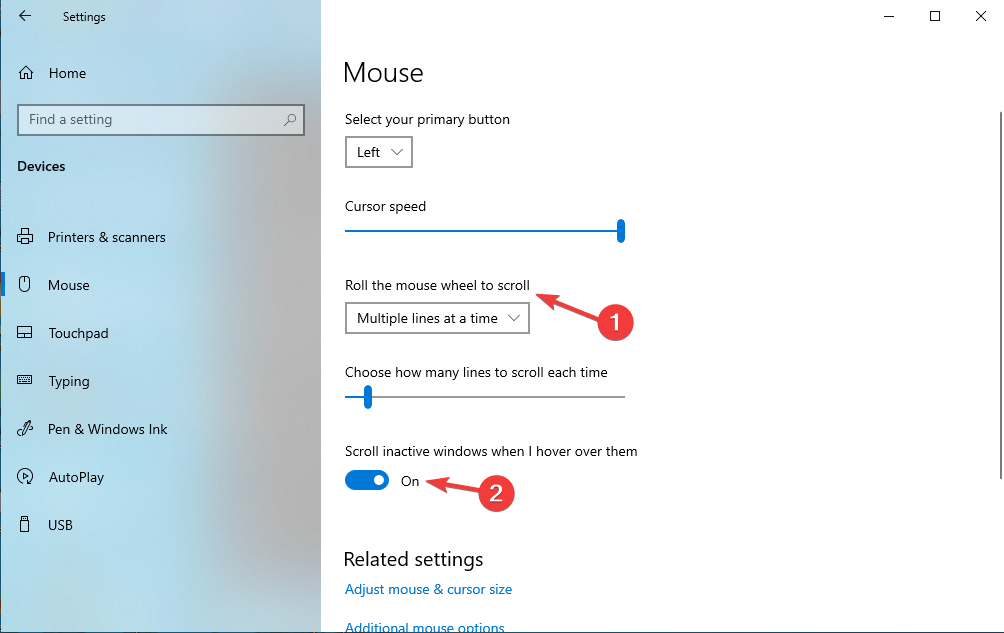Click the AutoPlay icon

(x=25, y=476)
